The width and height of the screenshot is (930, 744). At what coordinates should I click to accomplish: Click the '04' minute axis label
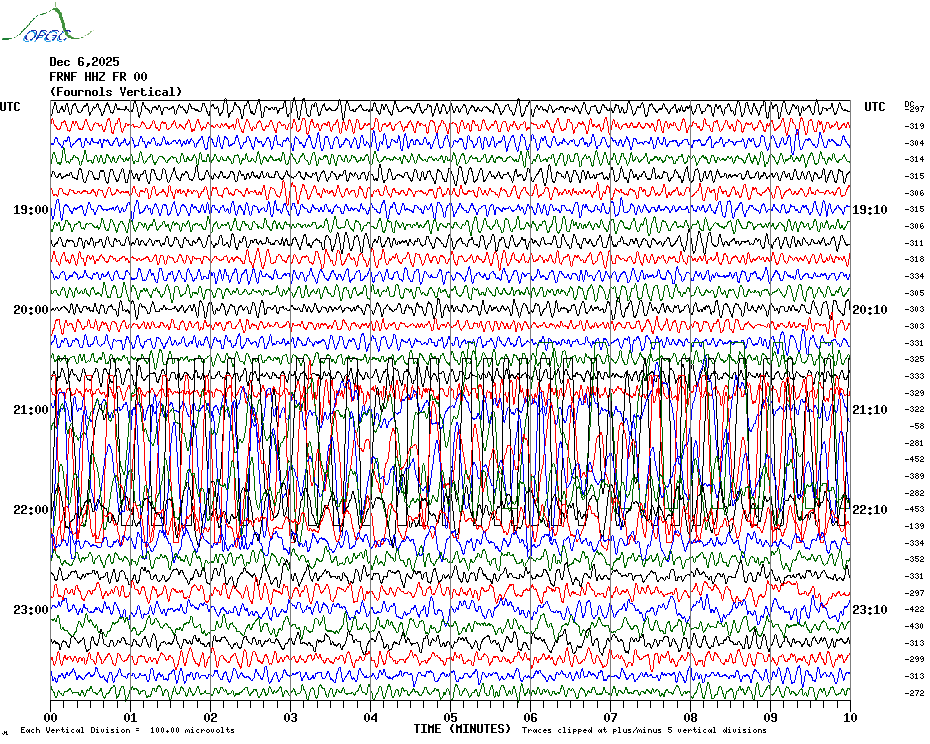371,717
